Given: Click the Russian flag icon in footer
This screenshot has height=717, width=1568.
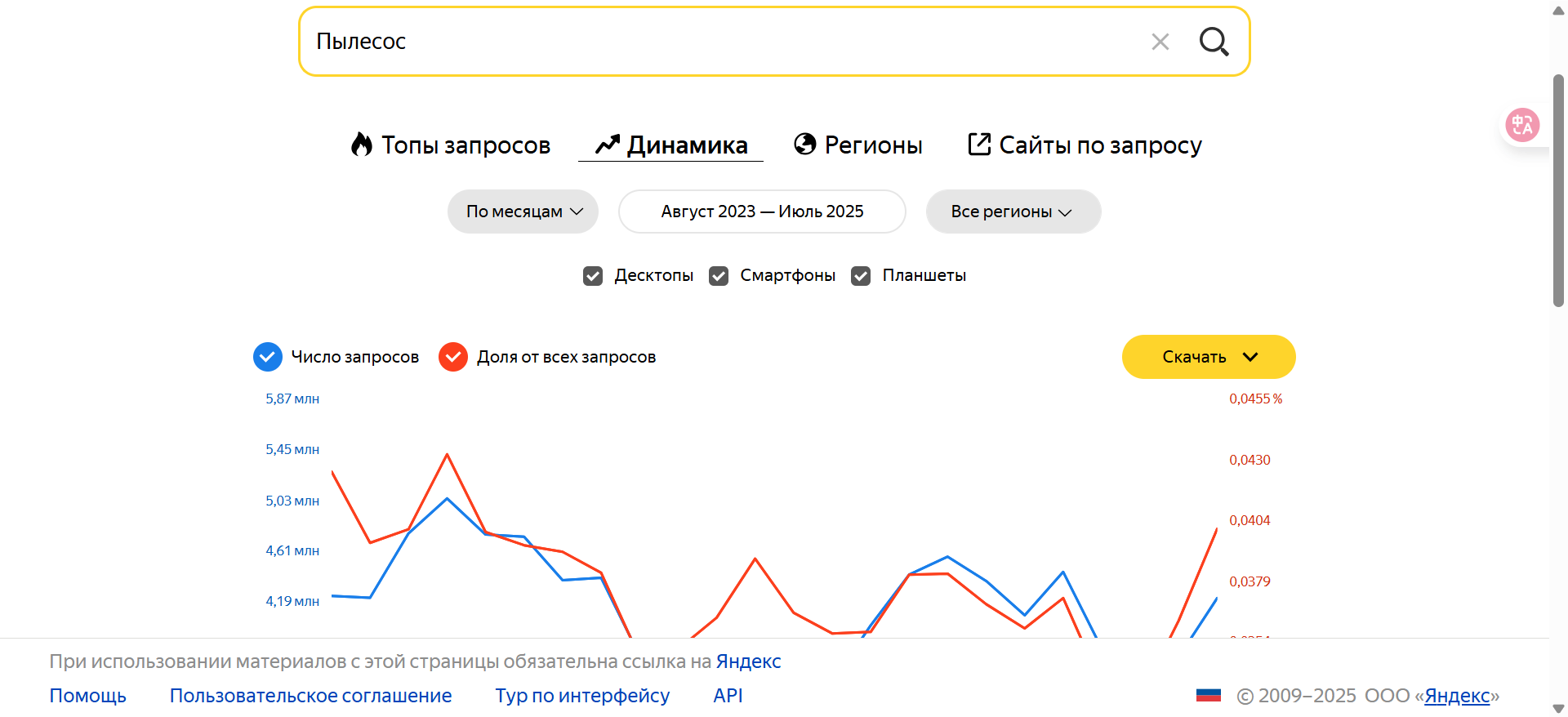Looking at the screenshot, I should (x=1208, y=696).
